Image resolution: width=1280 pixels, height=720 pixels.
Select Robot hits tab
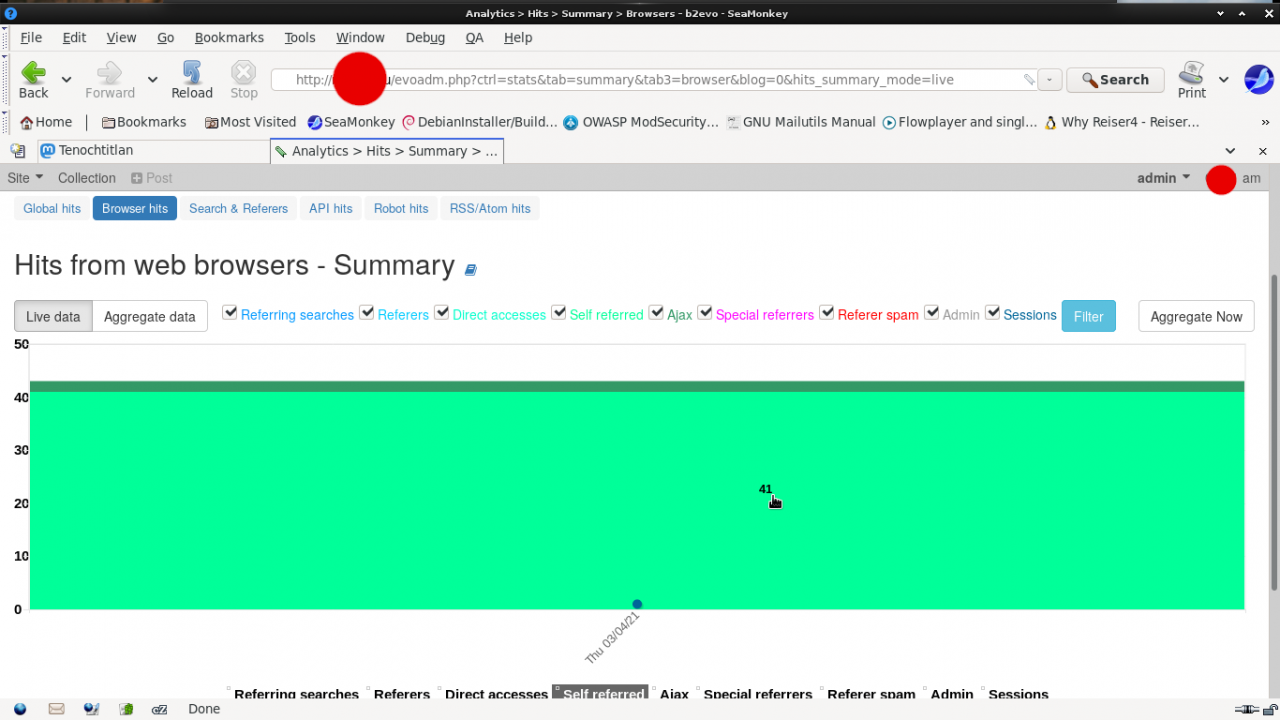click(401, 209)
